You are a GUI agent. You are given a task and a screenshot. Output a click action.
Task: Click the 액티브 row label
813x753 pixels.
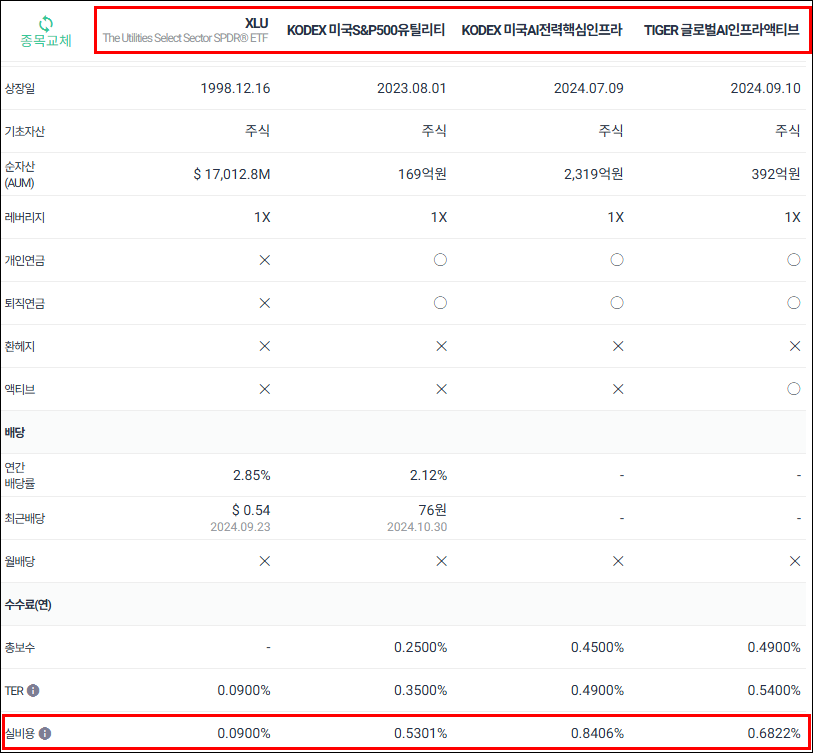pos(20,390)
